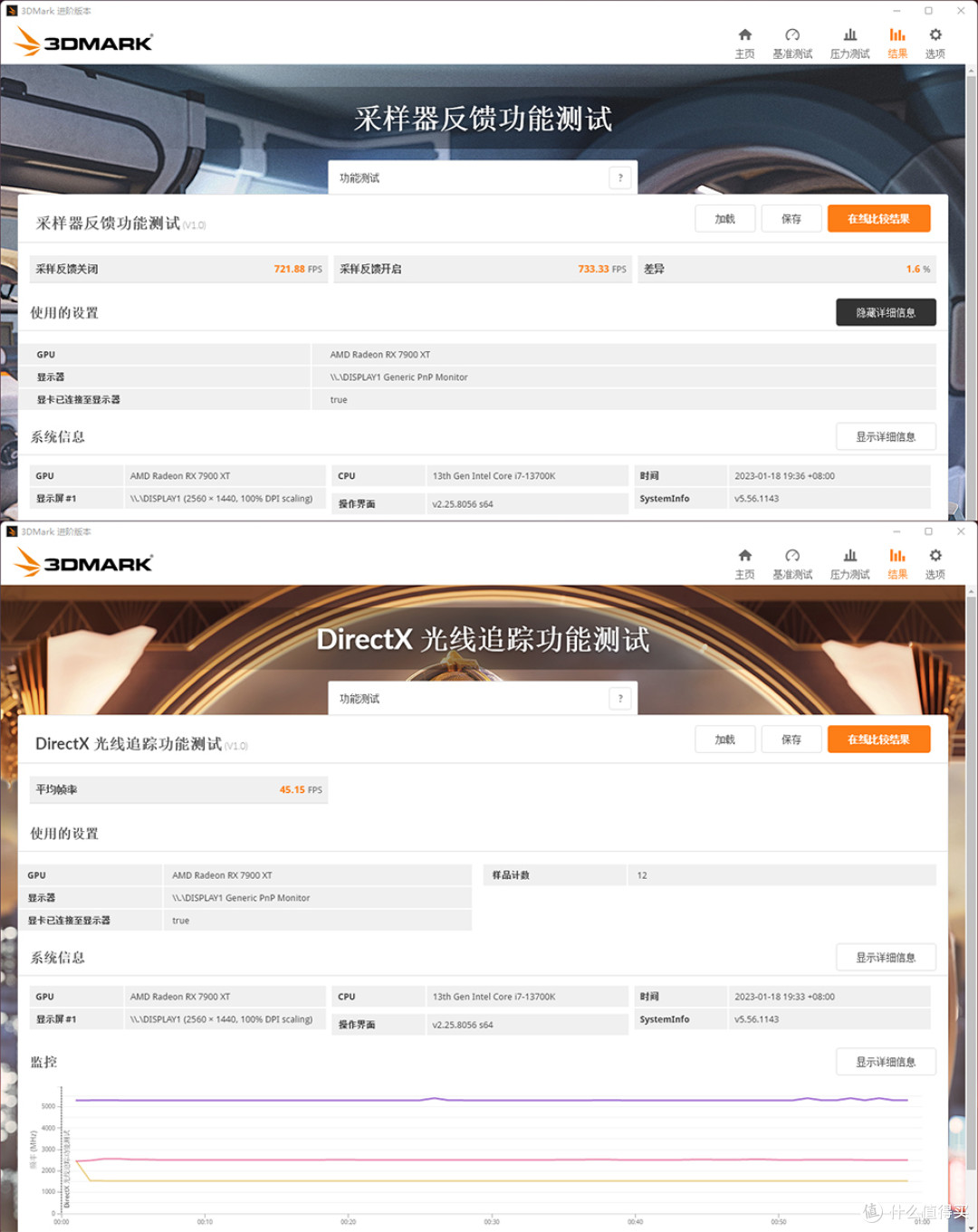This screenshot has height=1232, width=978.
Task: Click sample count value 12
Action: (x=642, y=875)
